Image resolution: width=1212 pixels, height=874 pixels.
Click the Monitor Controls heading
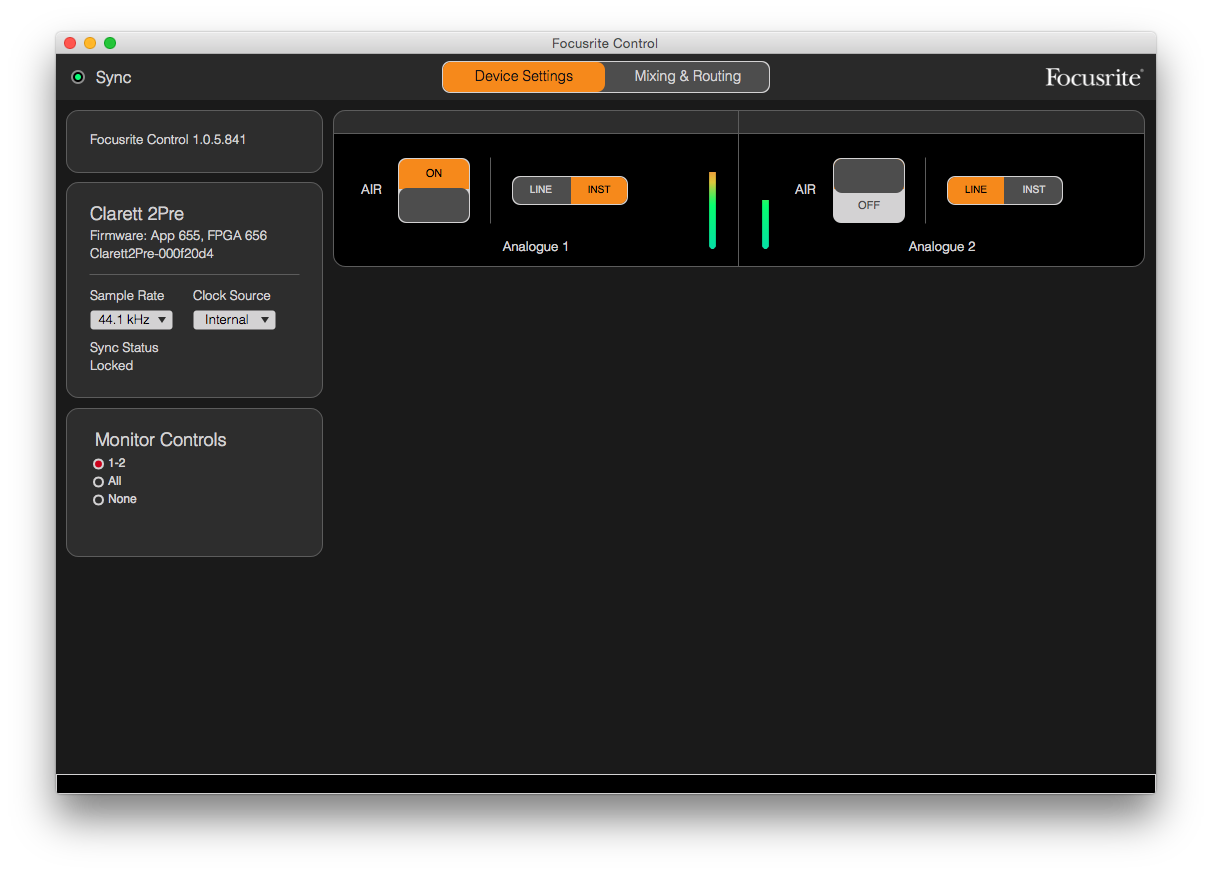click(x=161, y=440)
